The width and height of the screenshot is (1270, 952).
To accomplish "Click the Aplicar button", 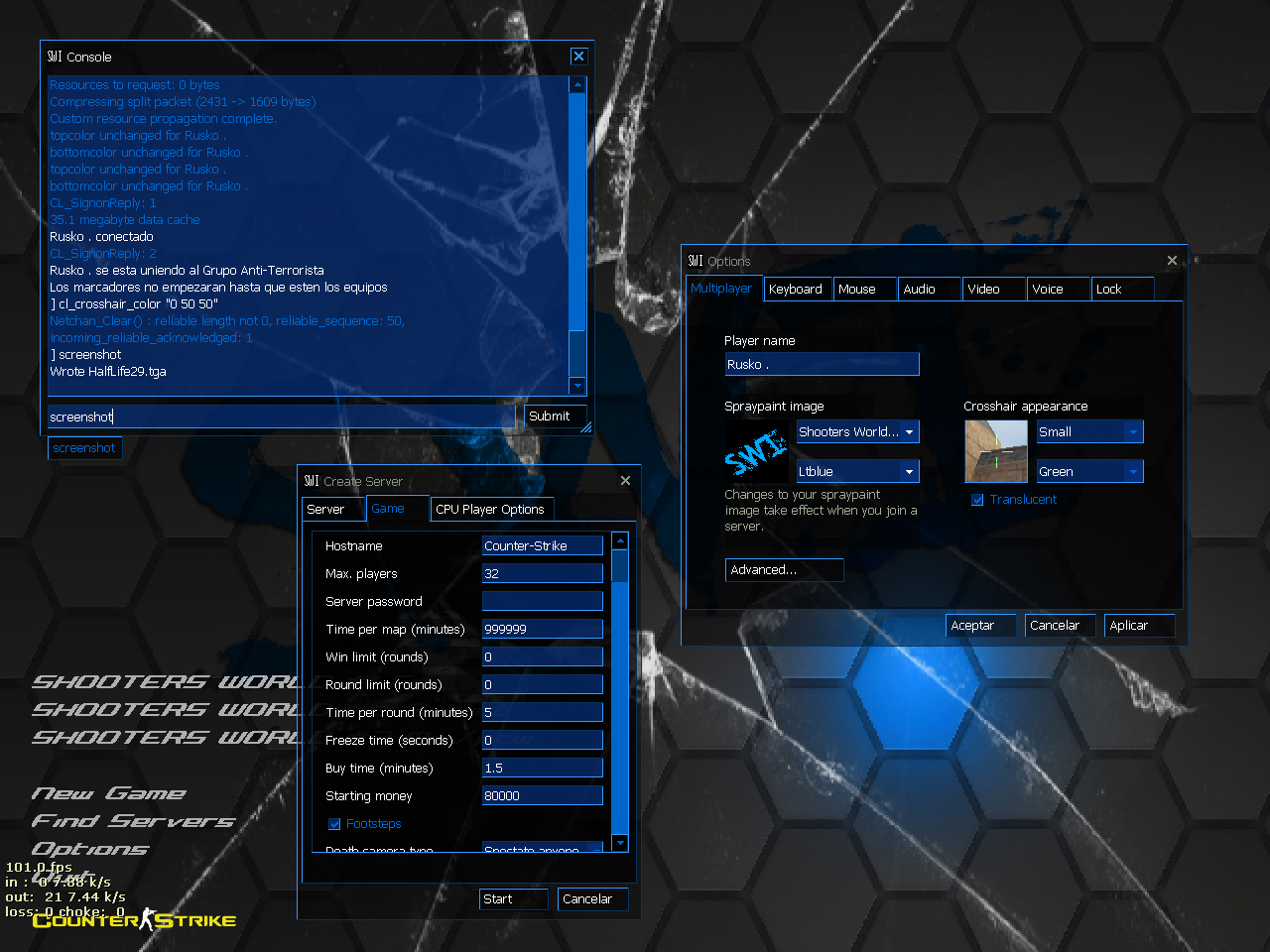I will [x=1140, y=626].
